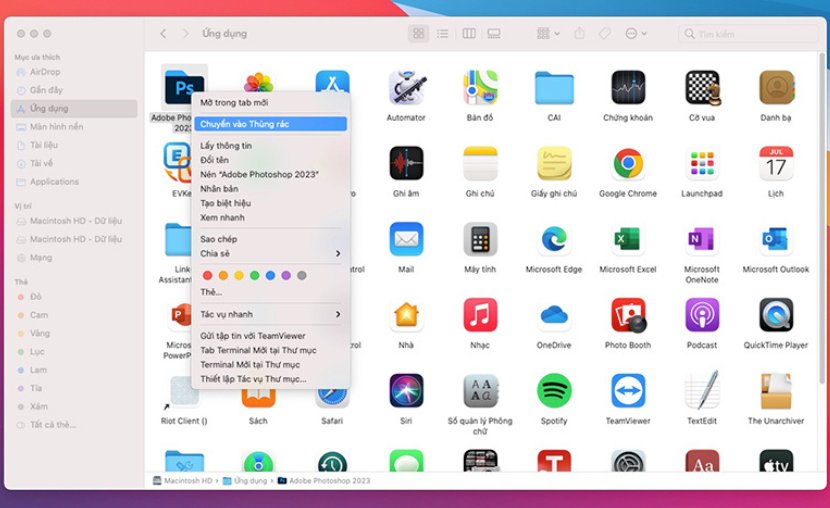The width and height of the screenshot is (830, 508).
Task: Open the Lịch calendar app
Action: pos(777,163)
